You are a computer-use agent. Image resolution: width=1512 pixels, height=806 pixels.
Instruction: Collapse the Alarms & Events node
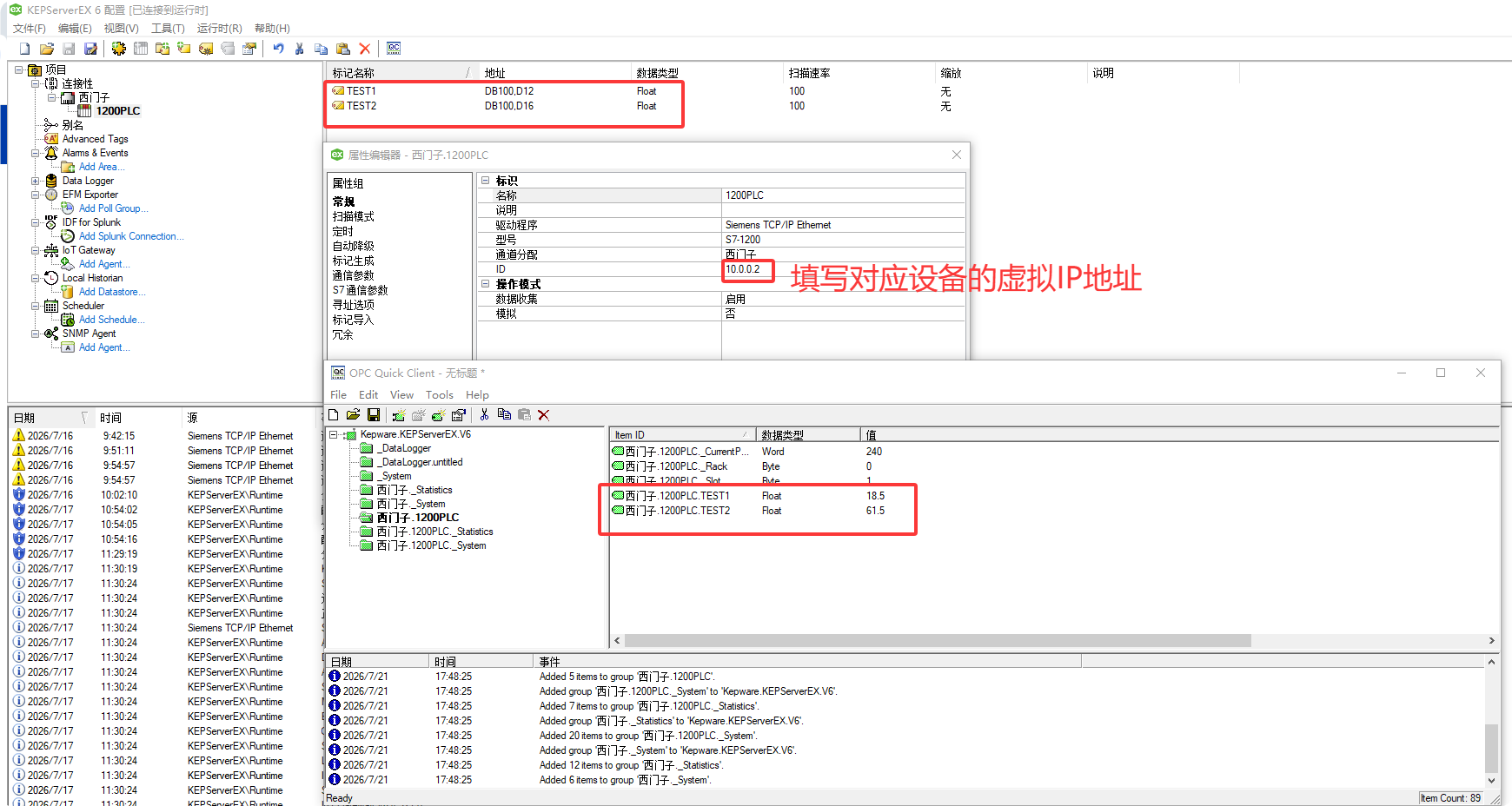[36, 154]
